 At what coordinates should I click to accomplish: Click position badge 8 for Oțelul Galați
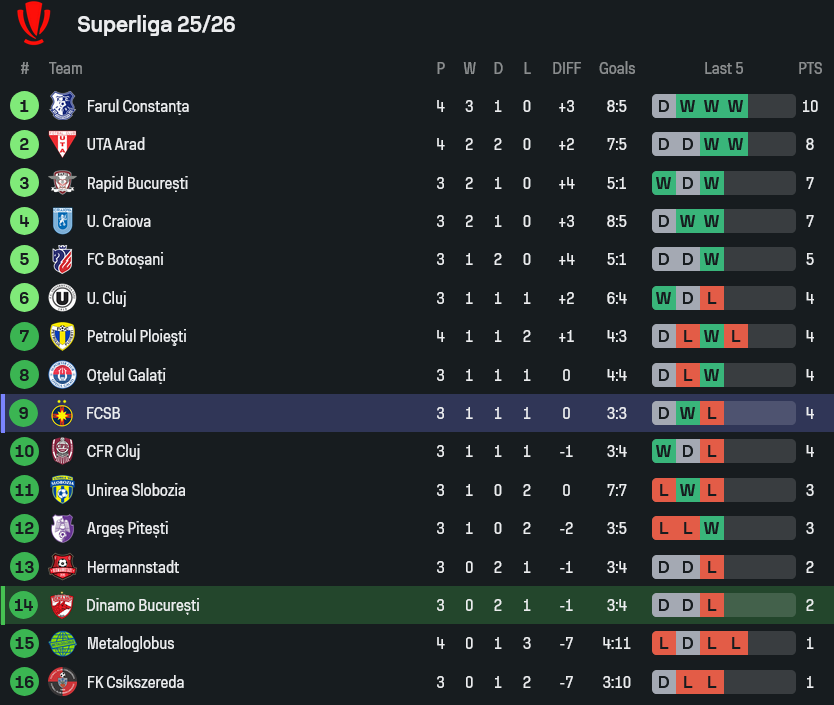click(x=24, y=375)
